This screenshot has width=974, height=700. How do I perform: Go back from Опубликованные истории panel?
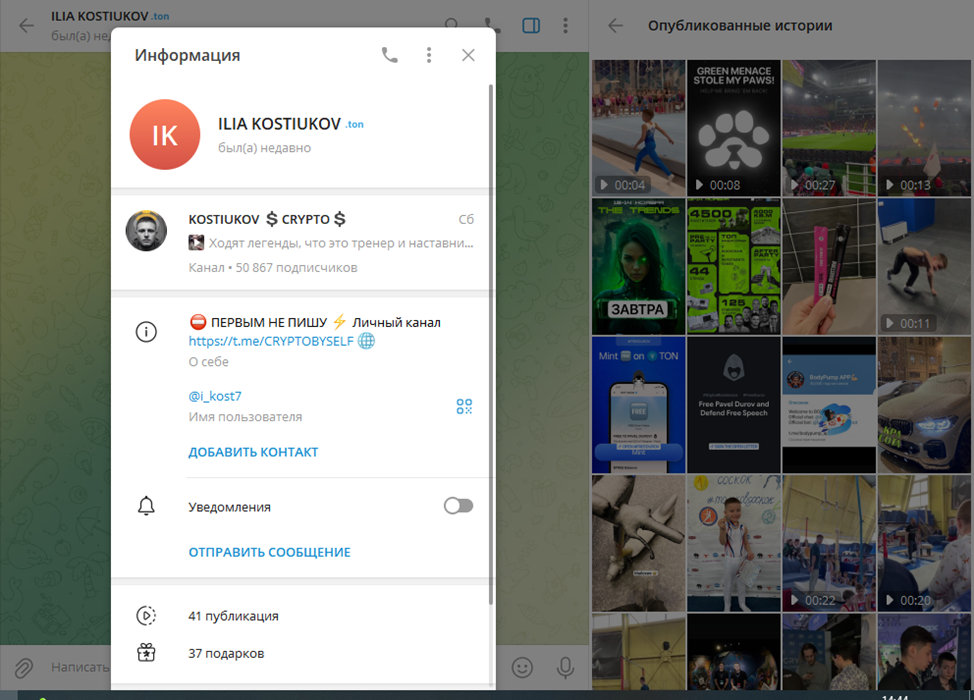616,25
